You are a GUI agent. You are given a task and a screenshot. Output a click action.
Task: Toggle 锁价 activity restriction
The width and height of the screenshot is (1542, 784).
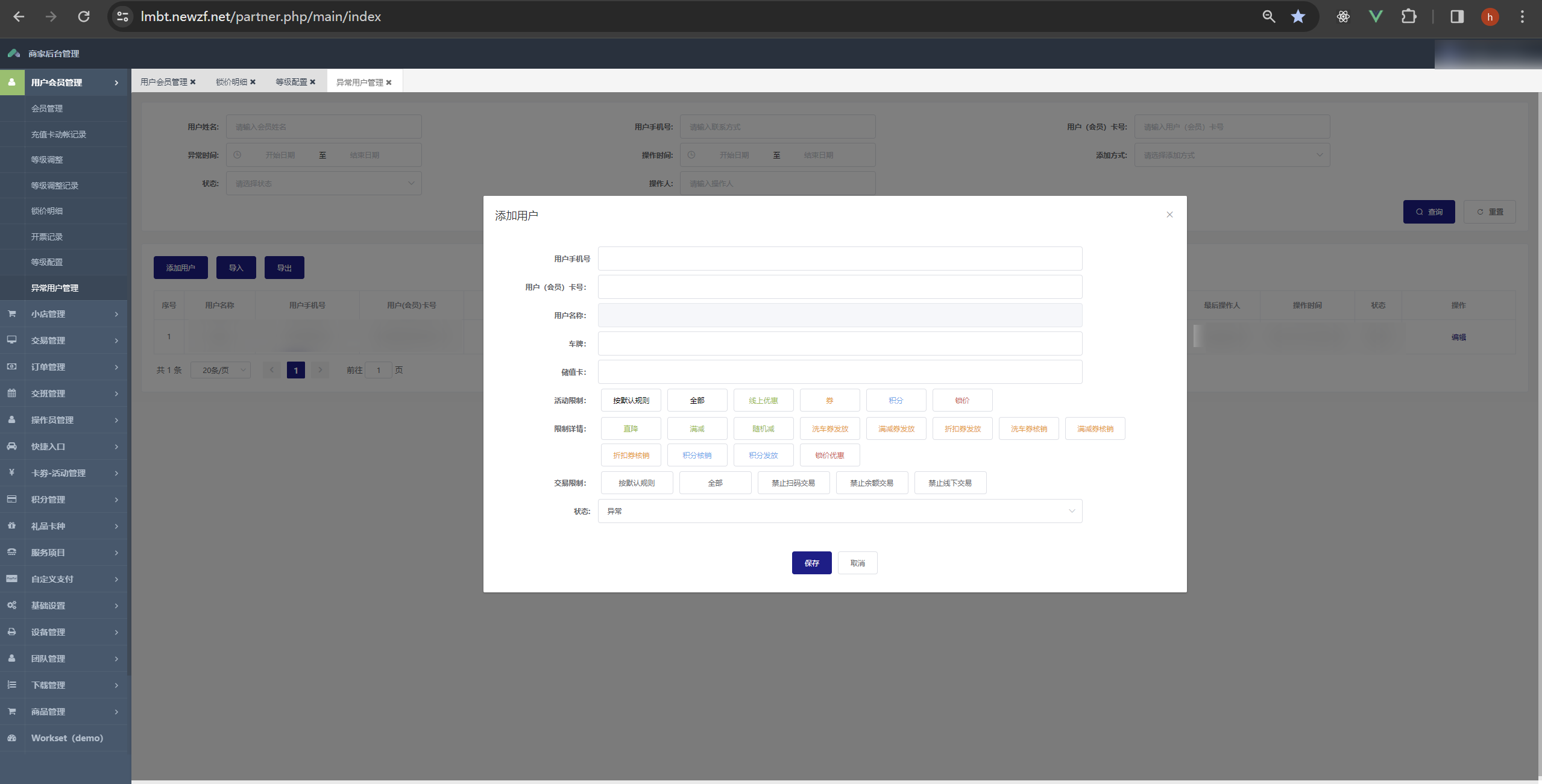[x=962, y=400]
